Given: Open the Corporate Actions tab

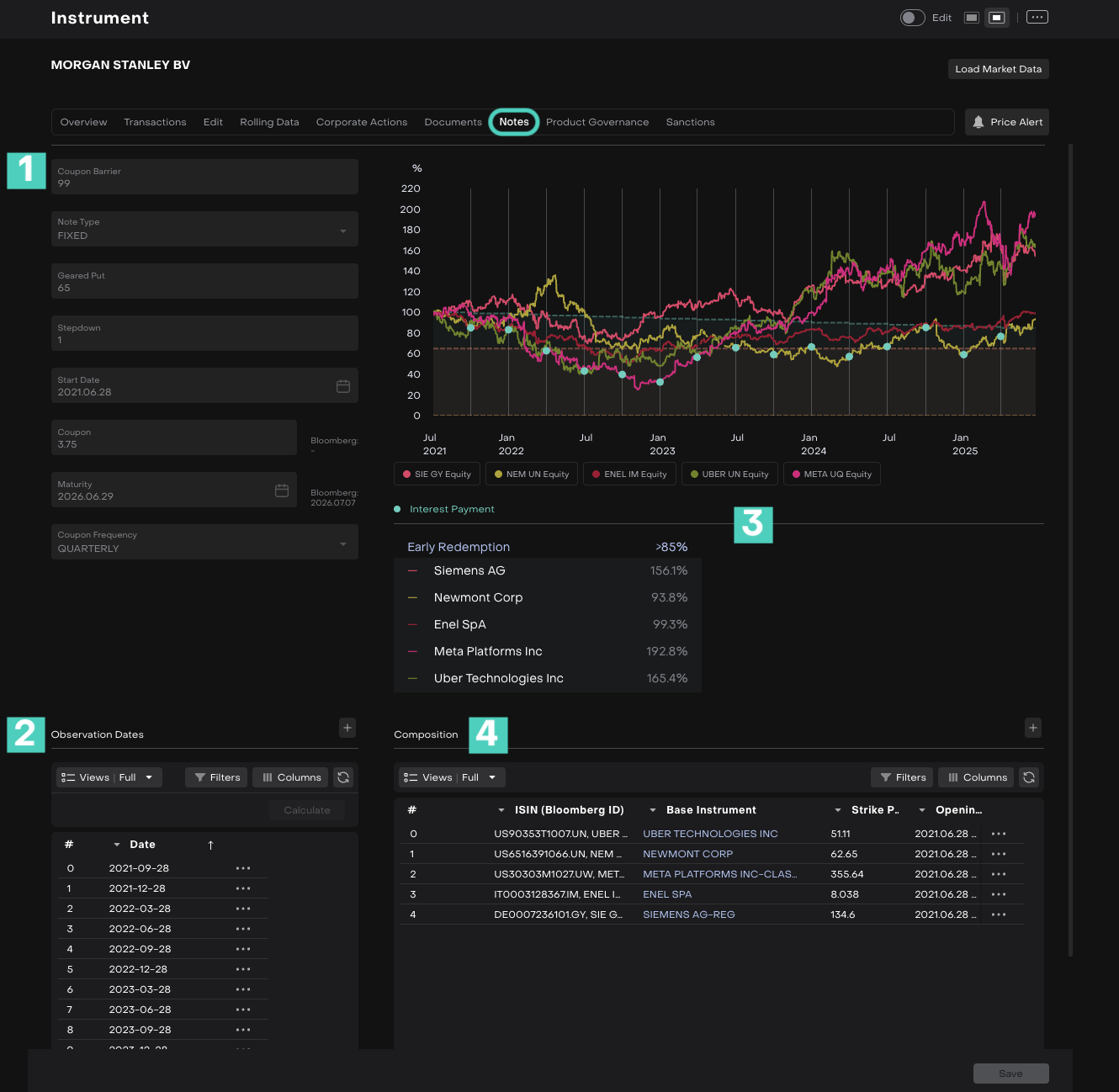Looking at the screenshot, I should coord(362,122).
